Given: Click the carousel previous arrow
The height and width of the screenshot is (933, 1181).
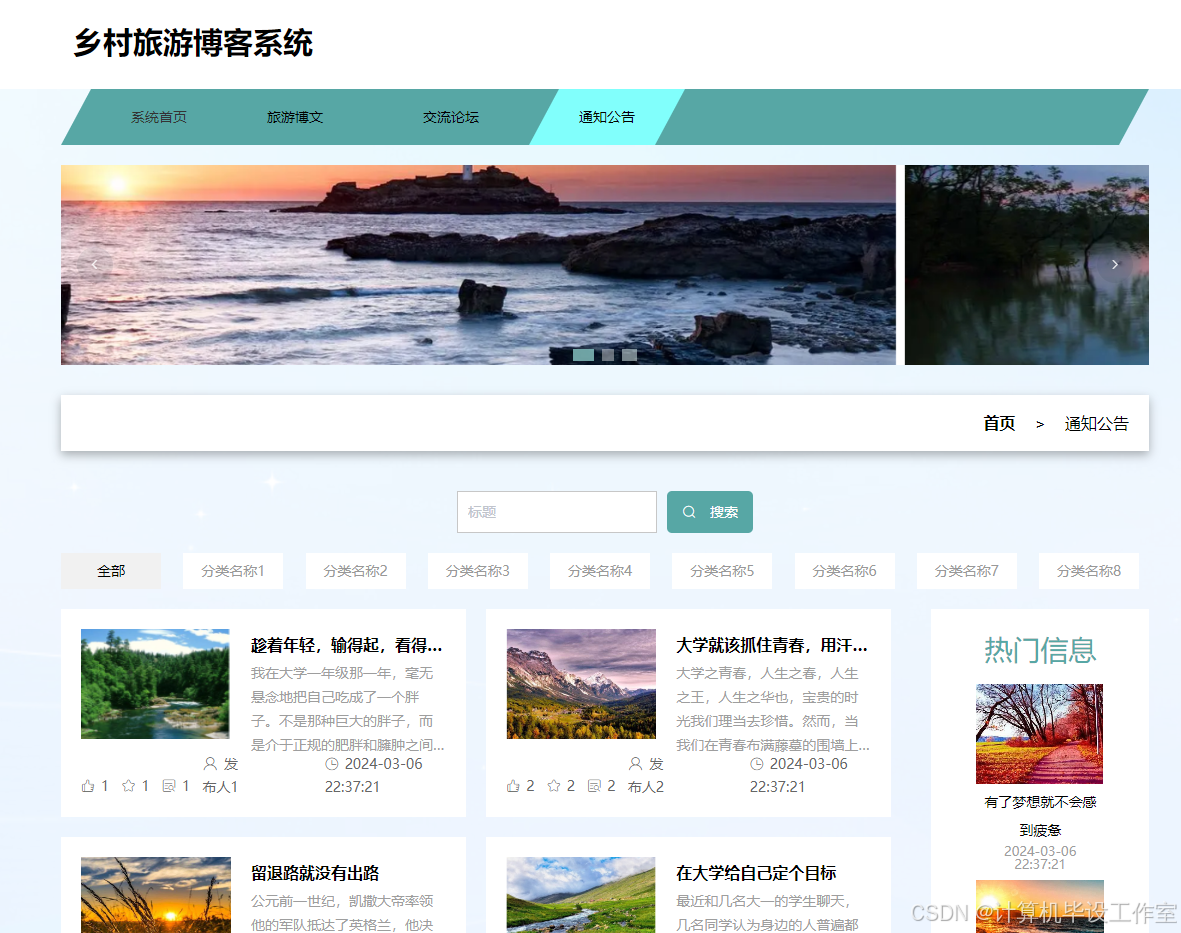Looking at the screenshot, I should (94, 264).
